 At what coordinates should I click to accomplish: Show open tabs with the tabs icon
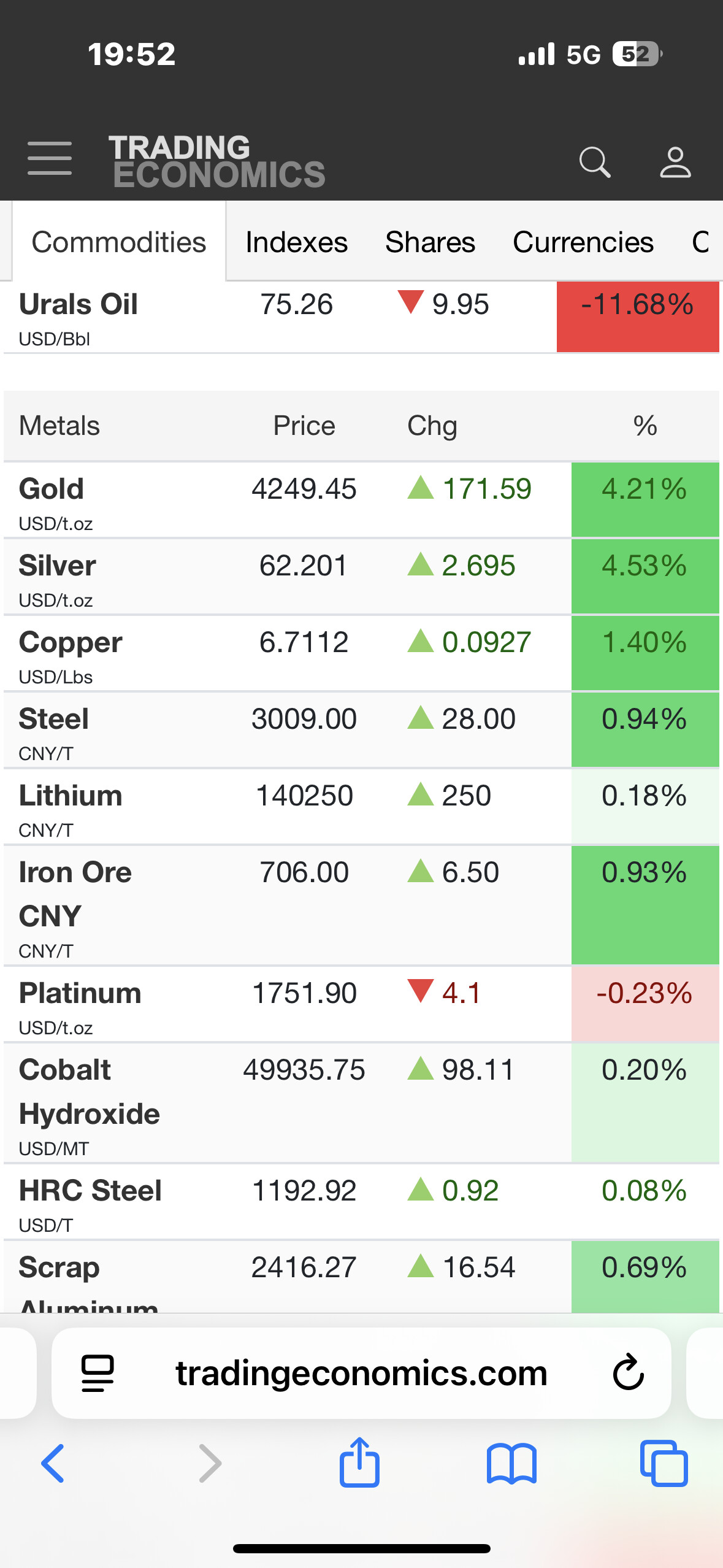664,1463
